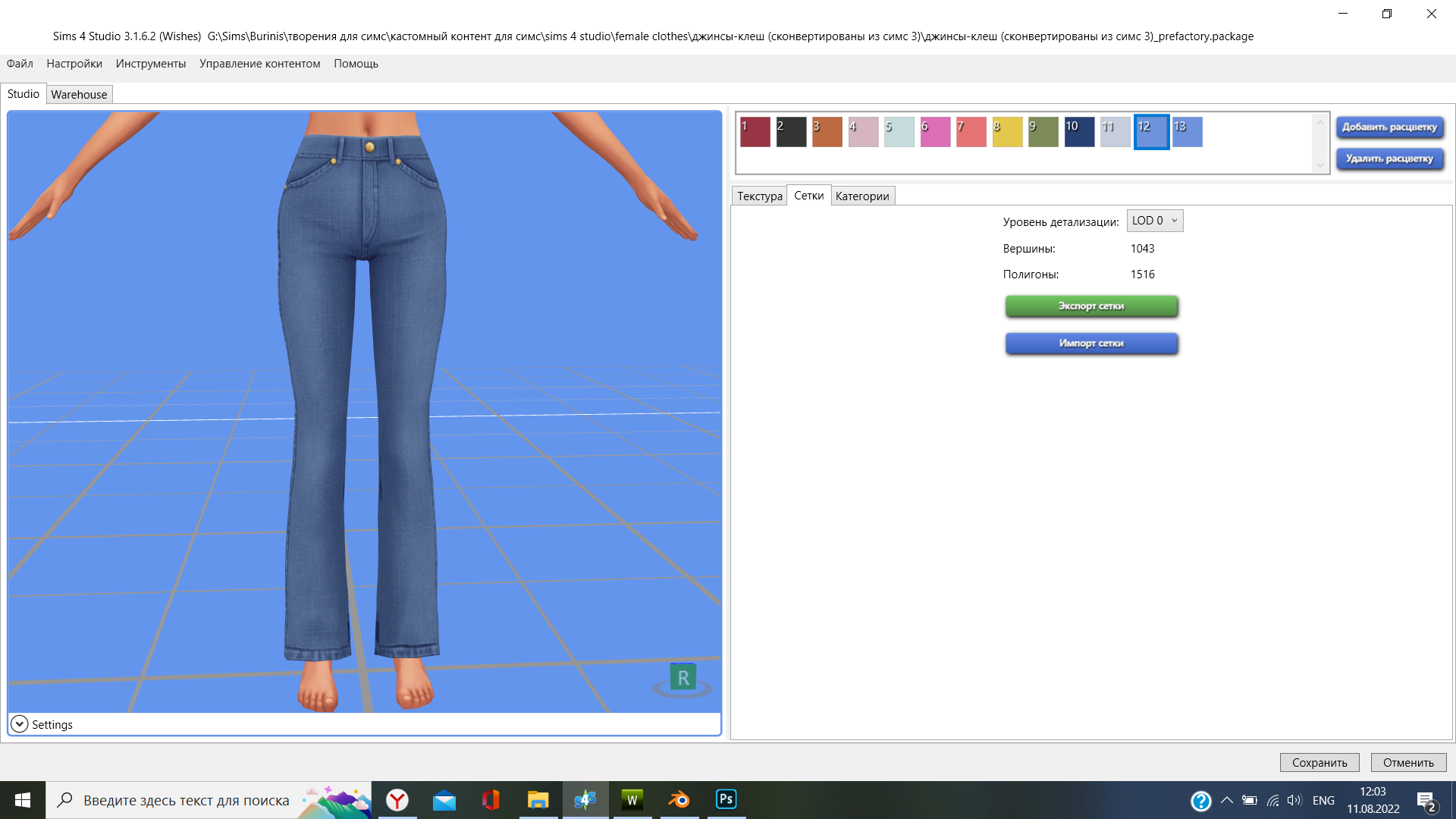Switch to the Warehouse tab

pyautogui.click(x=79, y=94)
